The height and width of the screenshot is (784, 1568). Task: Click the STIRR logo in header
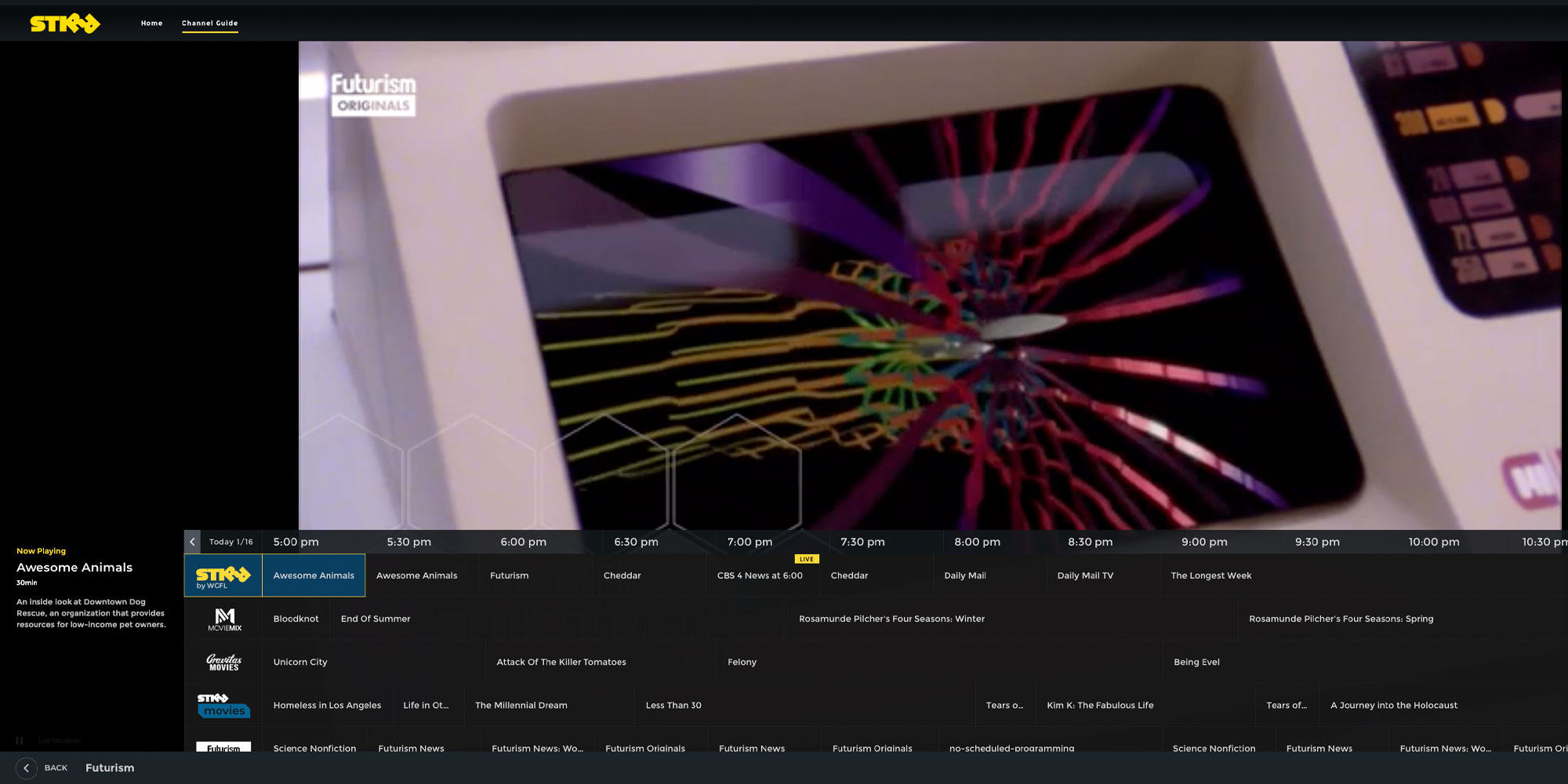(x=65, y=24)
